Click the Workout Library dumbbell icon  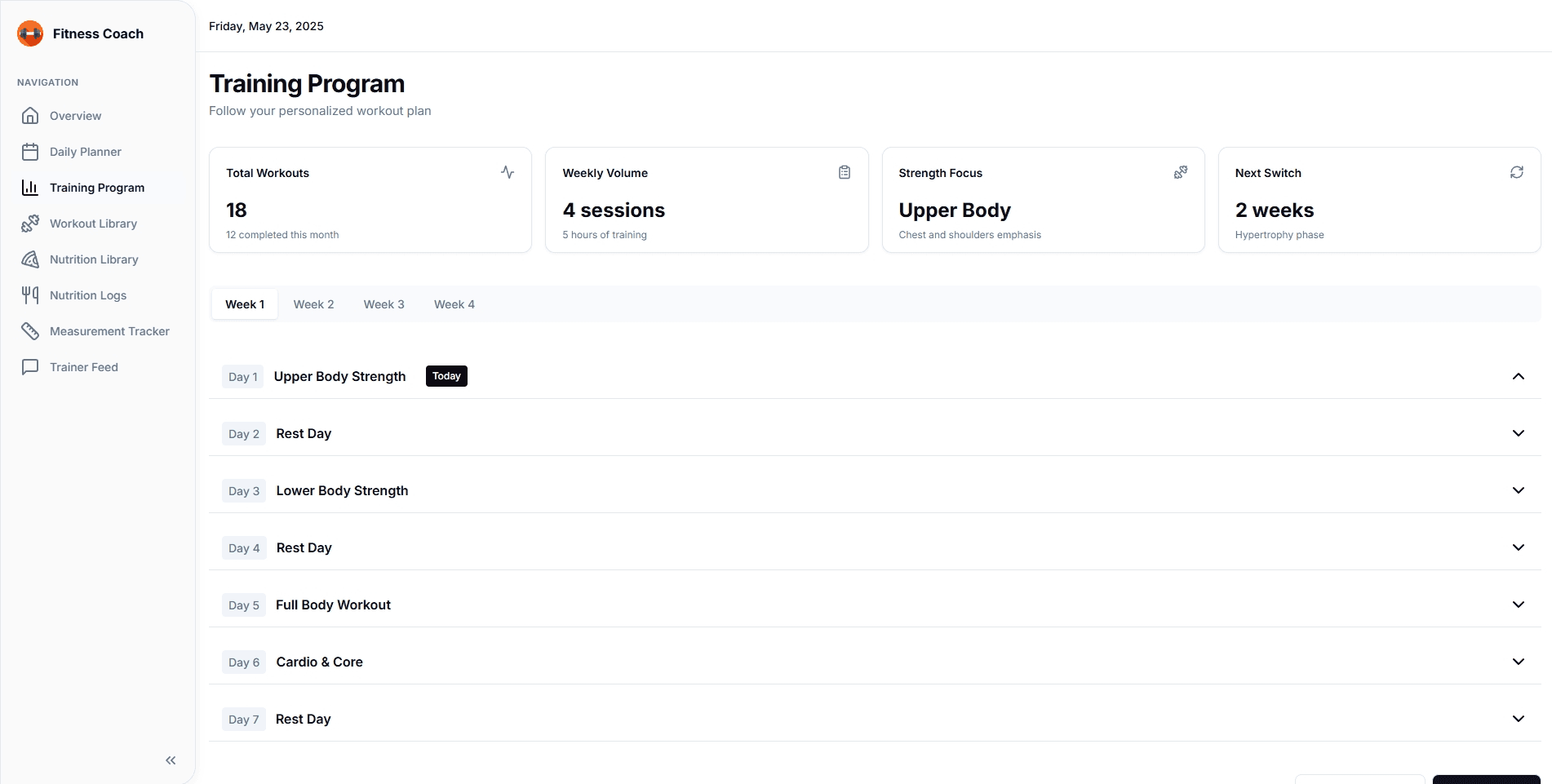tap(30, 224)
